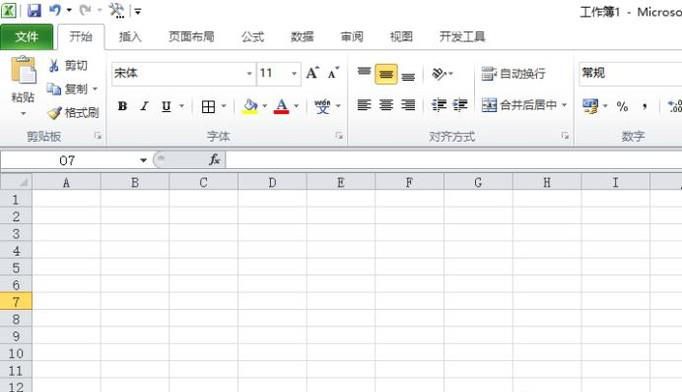682x392 pixels.
Task: Align text to bottom of cell
Action: pyautogui.click(x=408, y=76)
